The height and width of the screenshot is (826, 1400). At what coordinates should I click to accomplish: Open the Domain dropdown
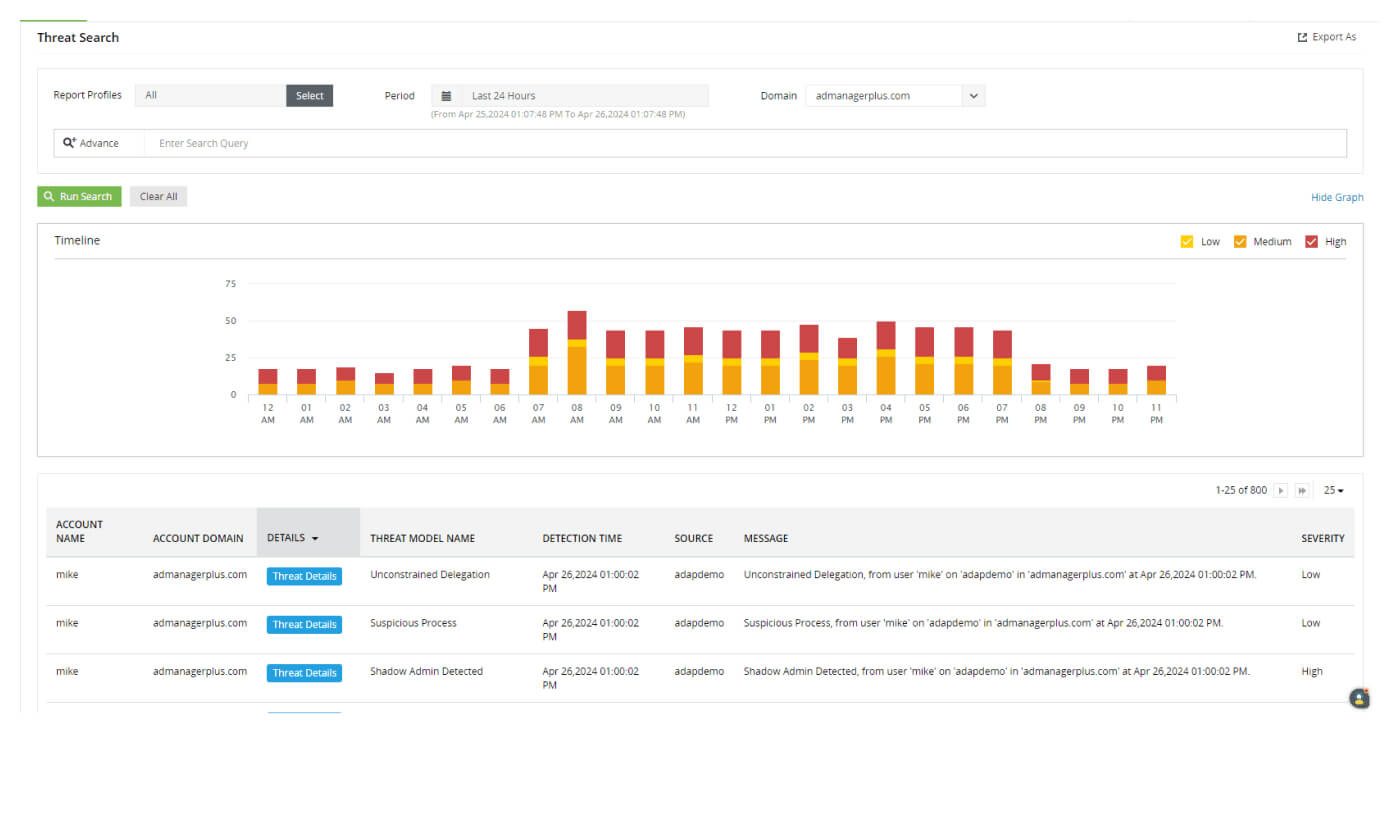[x=973, y=96]
